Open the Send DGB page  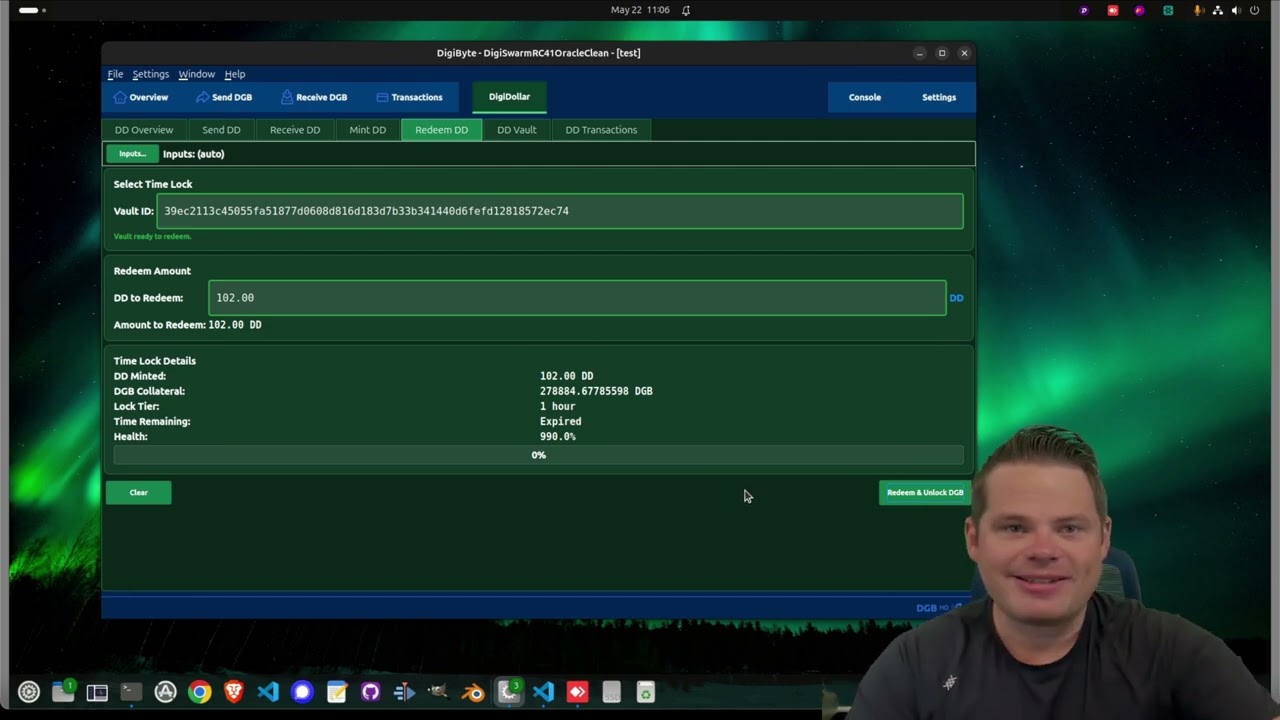(x=224, y=97)
